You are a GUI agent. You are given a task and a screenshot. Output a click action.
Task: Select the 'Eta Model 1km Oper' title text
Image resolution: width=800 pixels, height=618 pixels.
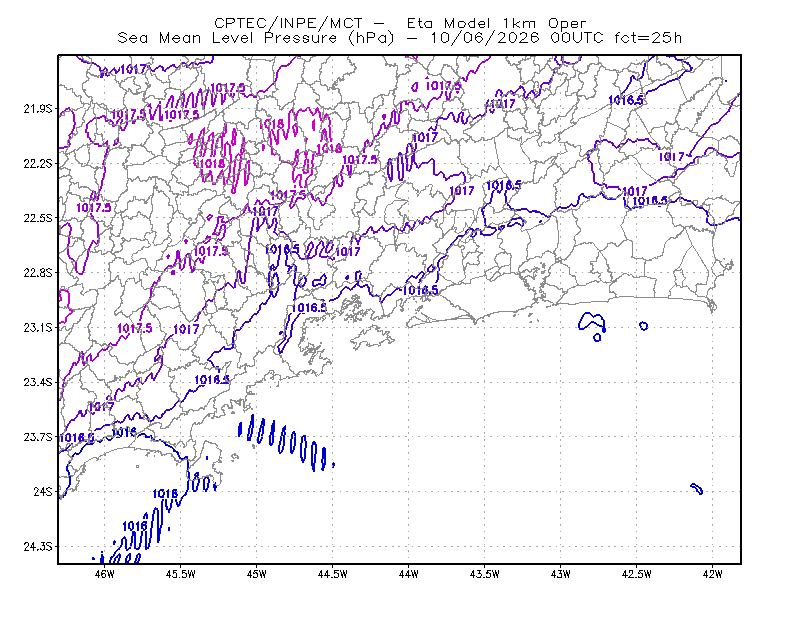pos(496,23)
